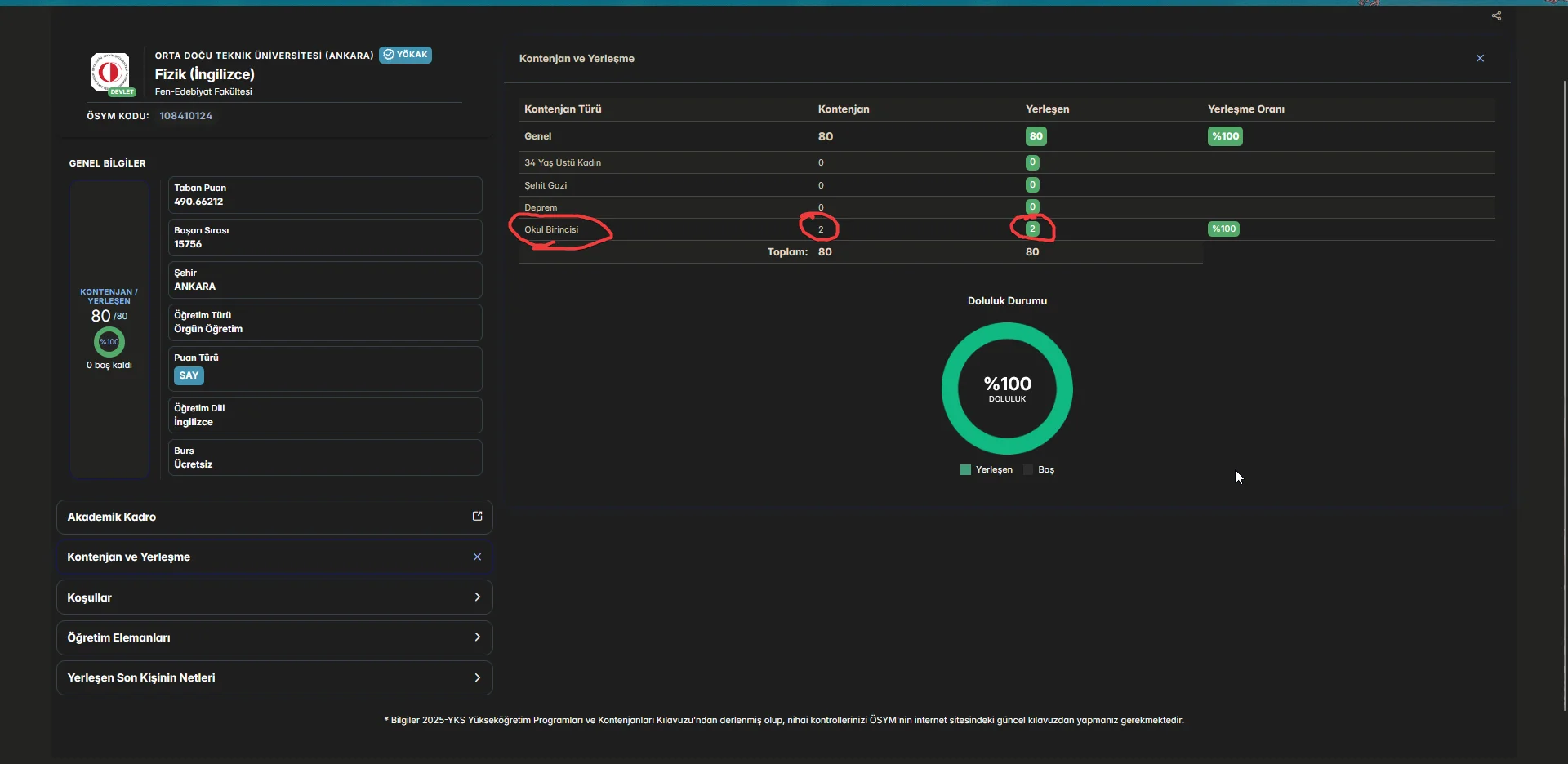Image resolution: width=1568 pixels, height=764 pixels.
Task: Click the small %100 ring in Kontenjan/Yerleşen
Action: (109, 342)
